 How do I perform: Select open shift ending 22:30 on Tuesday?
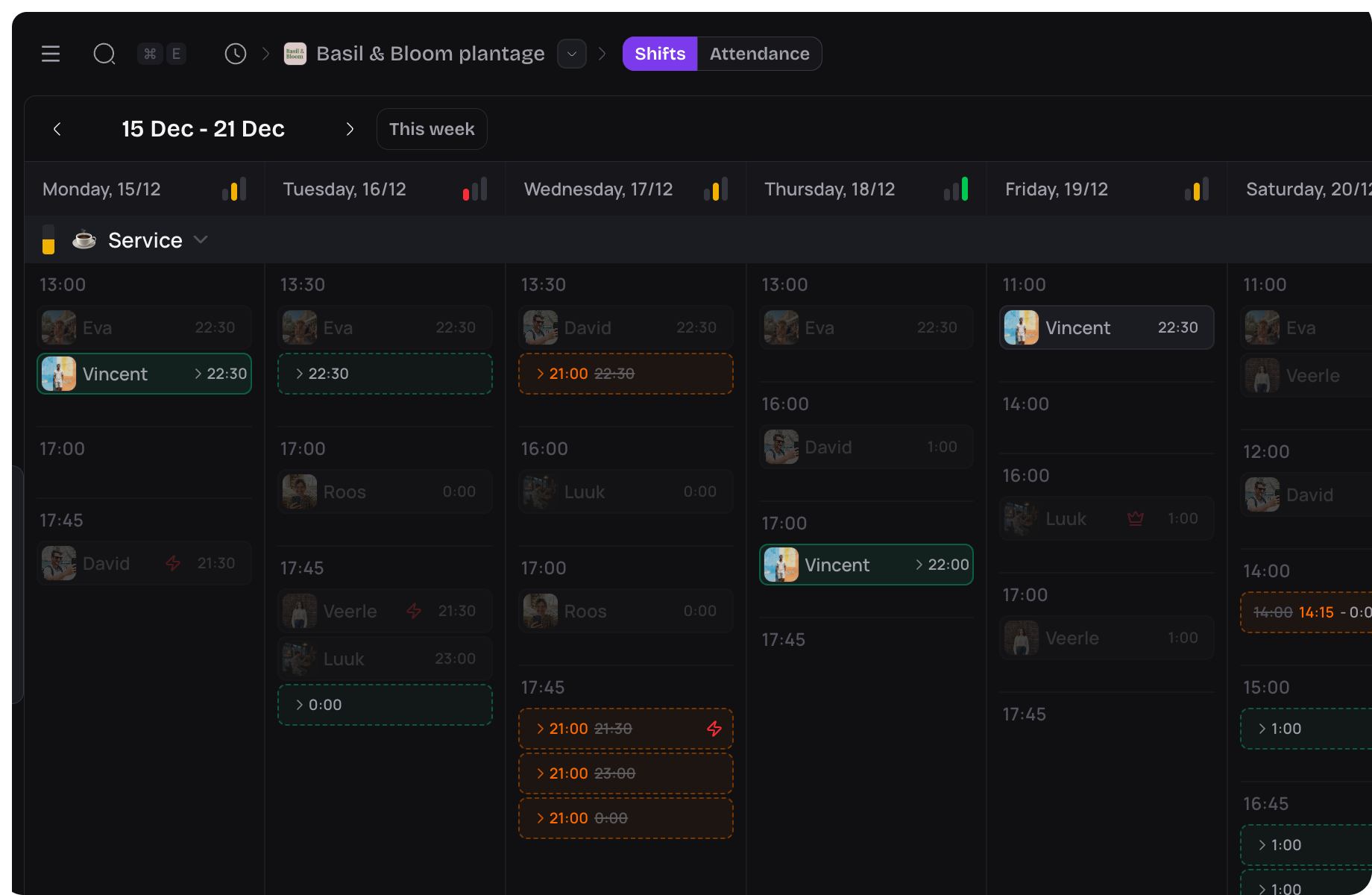[x=385, y=374]
